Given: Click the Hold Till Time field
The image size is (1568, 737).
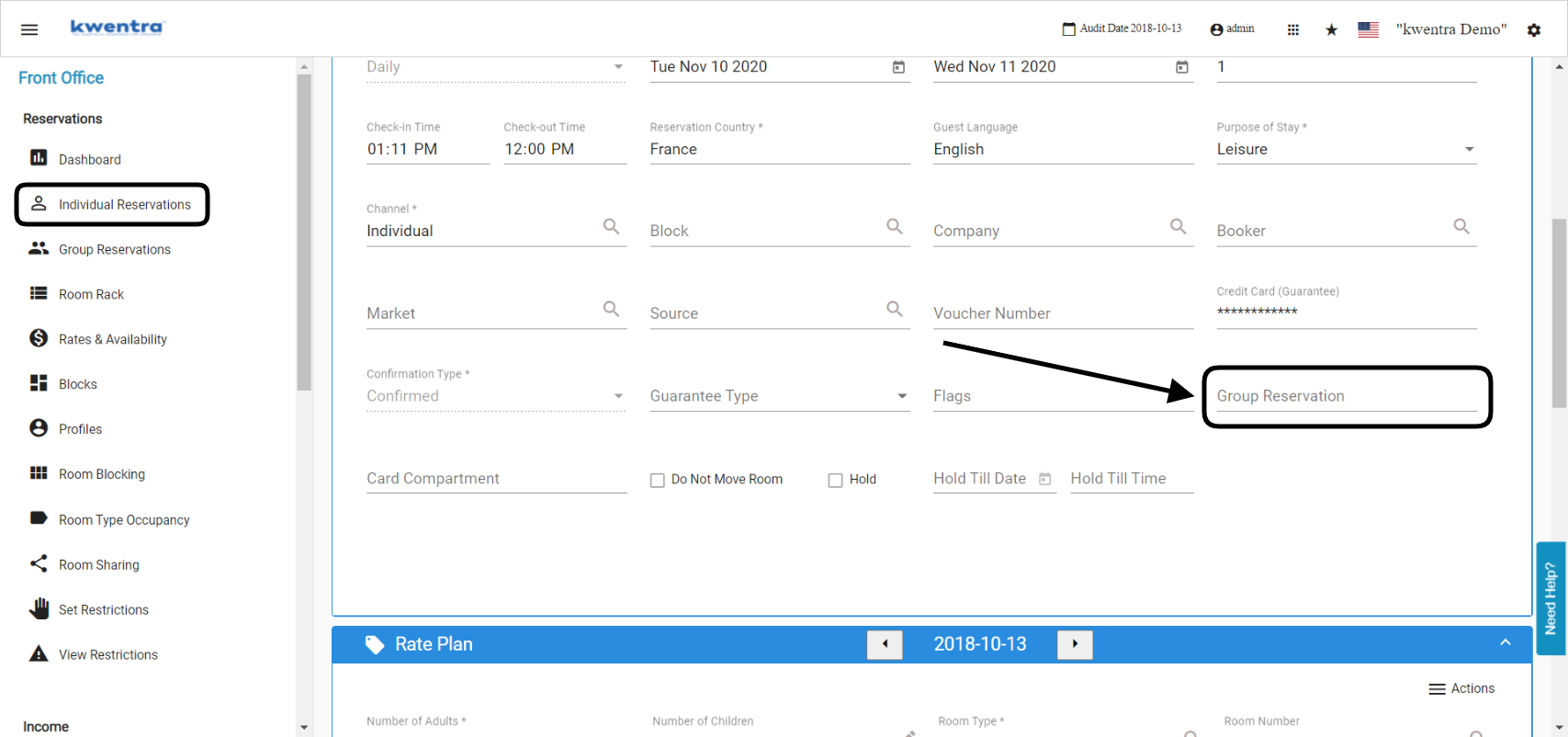Looking at the screenshot, I should click(1132, 479).
